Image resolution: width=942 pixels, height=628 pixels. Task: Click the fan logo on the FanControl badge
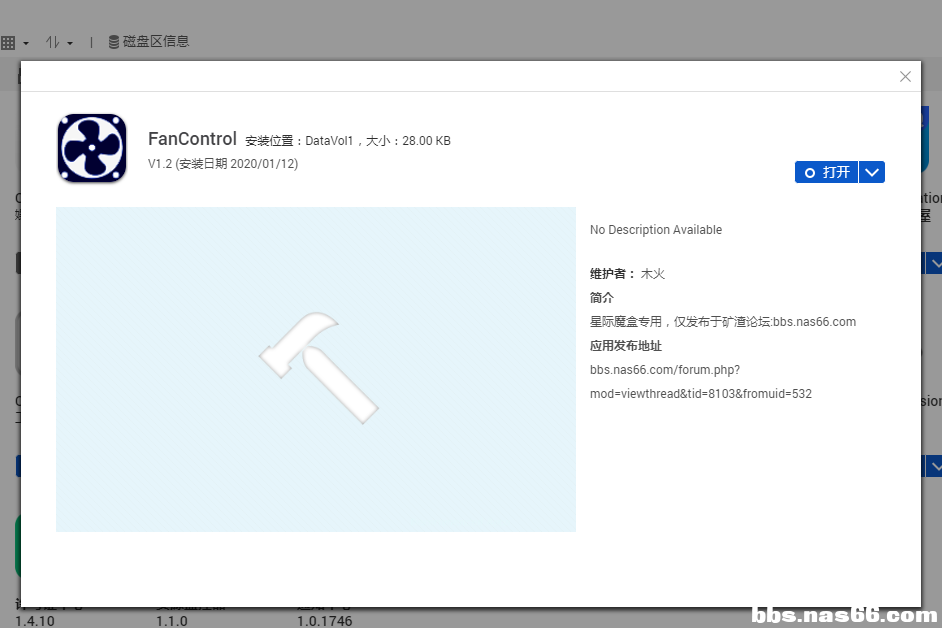coord(91,148)
